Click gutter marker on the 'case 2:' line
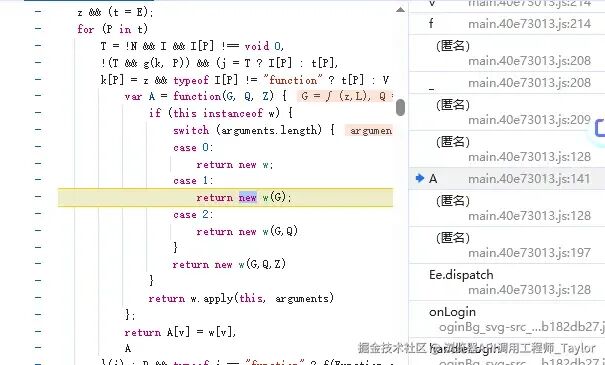 point(38,213)
